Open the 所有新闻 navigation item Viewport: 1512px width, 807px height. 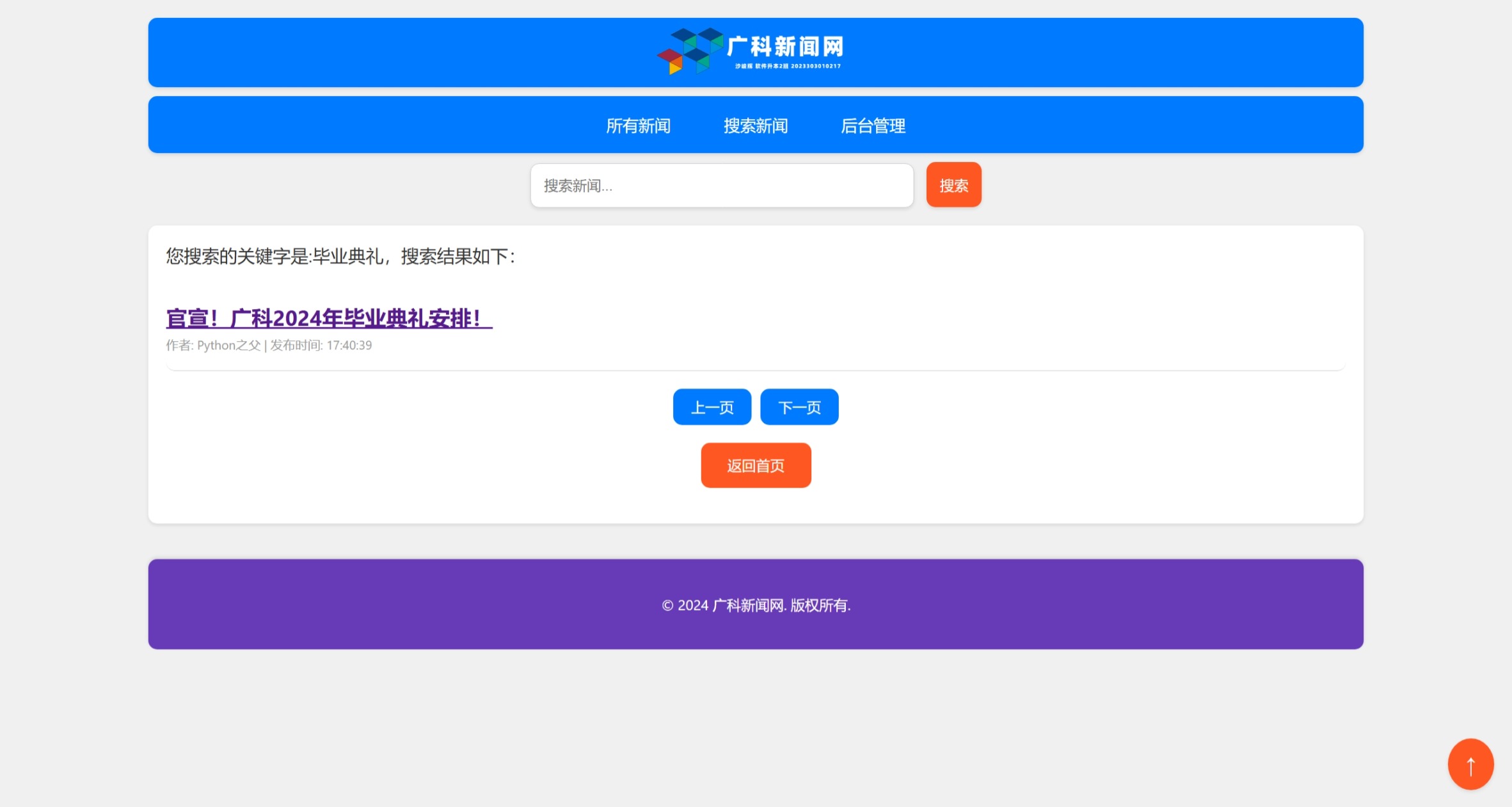(x=638, y=125)
